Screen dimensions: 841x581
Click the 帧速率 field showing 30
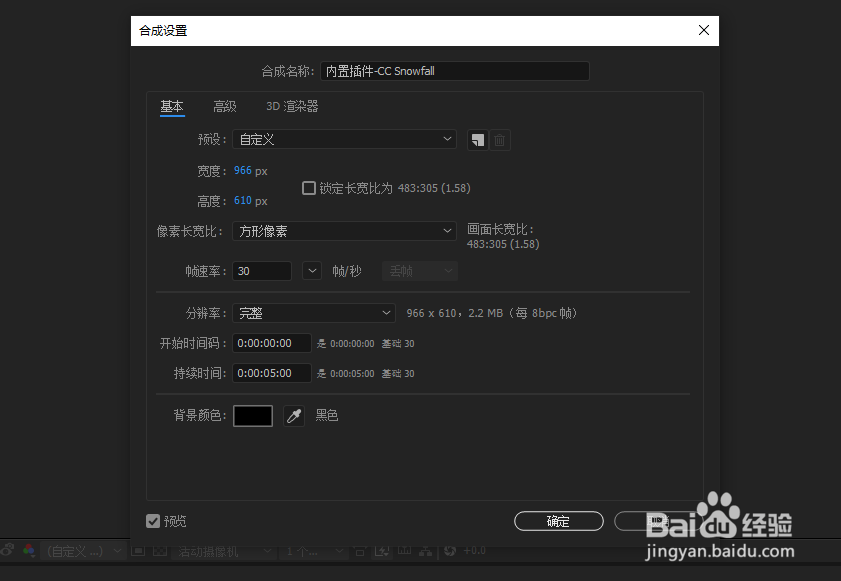pyautogui.click(x=262, y=271)
